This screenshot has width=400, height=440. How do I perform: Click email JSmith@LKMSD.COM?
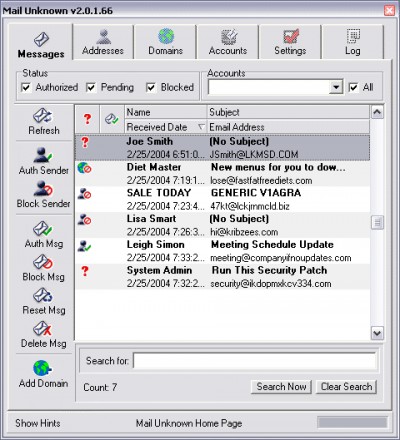[x=254, y=155]
